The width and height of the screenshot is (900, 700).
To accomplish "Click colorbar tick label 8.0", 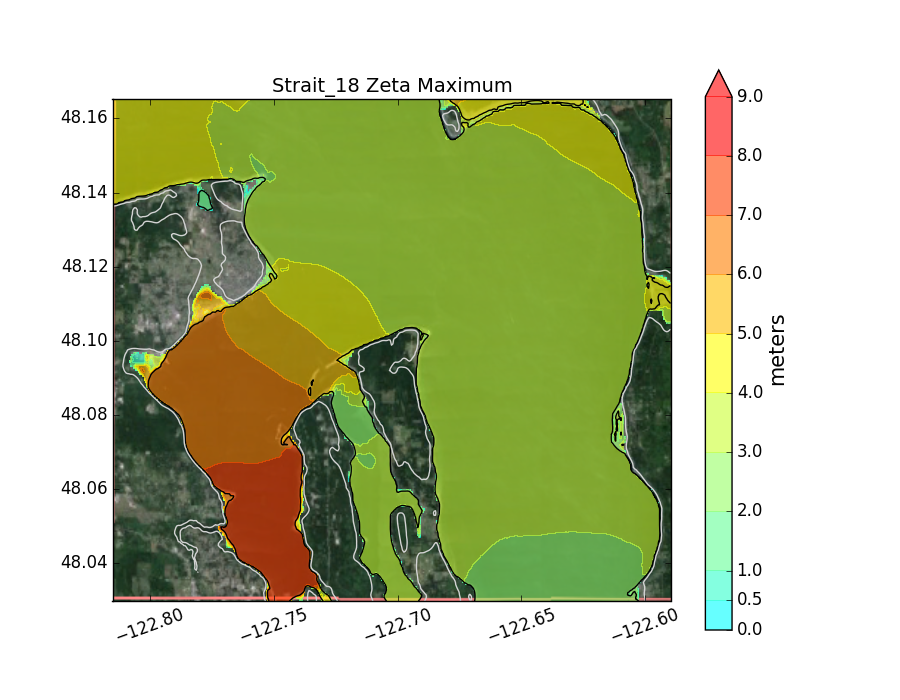I will [x=750, y=155].
